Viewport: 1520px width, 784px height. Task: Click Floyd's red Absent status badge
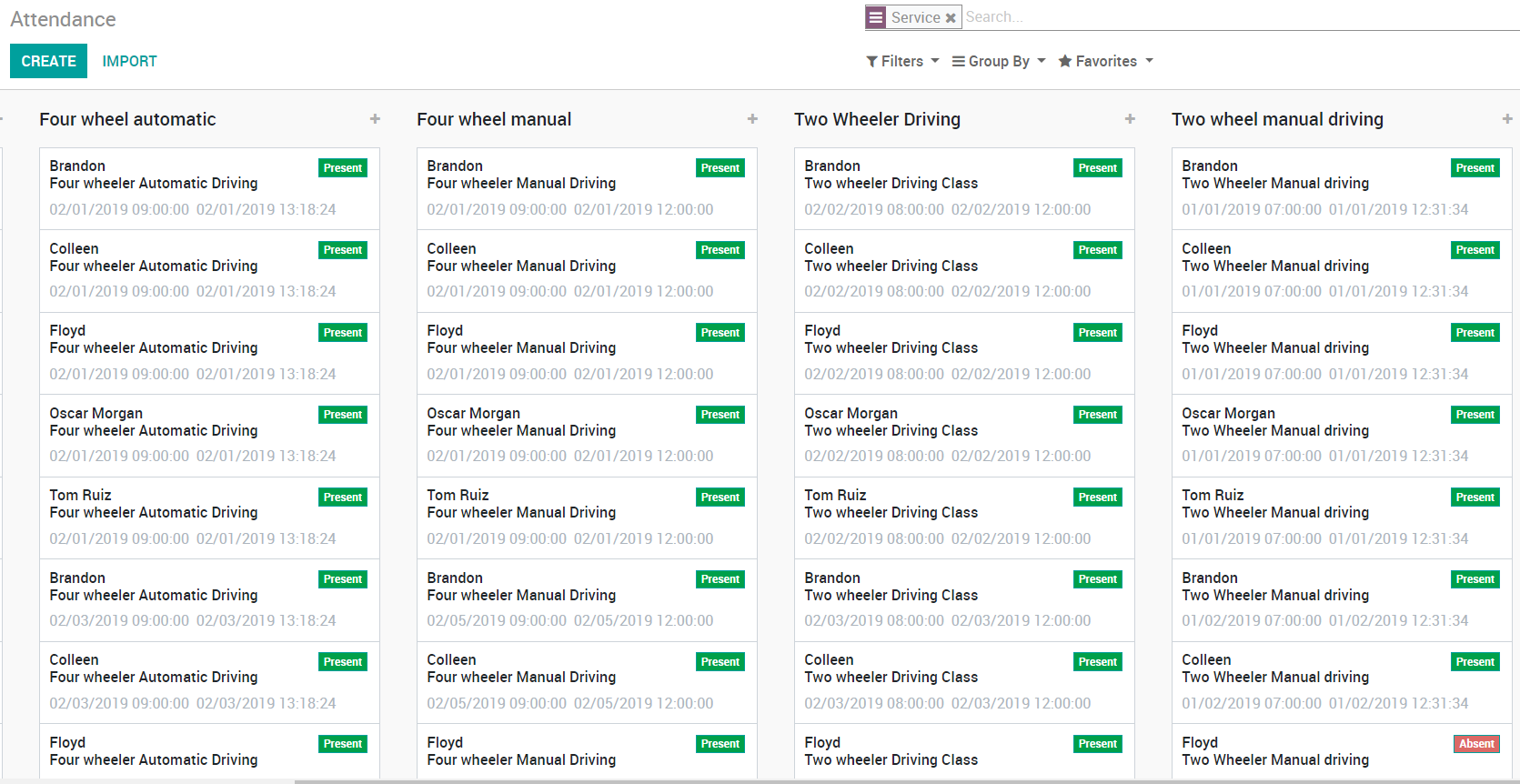(x=1475, y=744)
